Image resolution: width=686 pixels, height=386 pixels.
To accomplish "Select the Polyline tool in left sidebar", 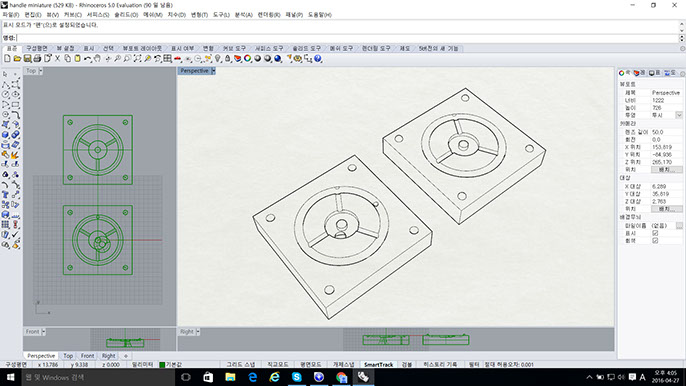I will click(x=5, y=84).
